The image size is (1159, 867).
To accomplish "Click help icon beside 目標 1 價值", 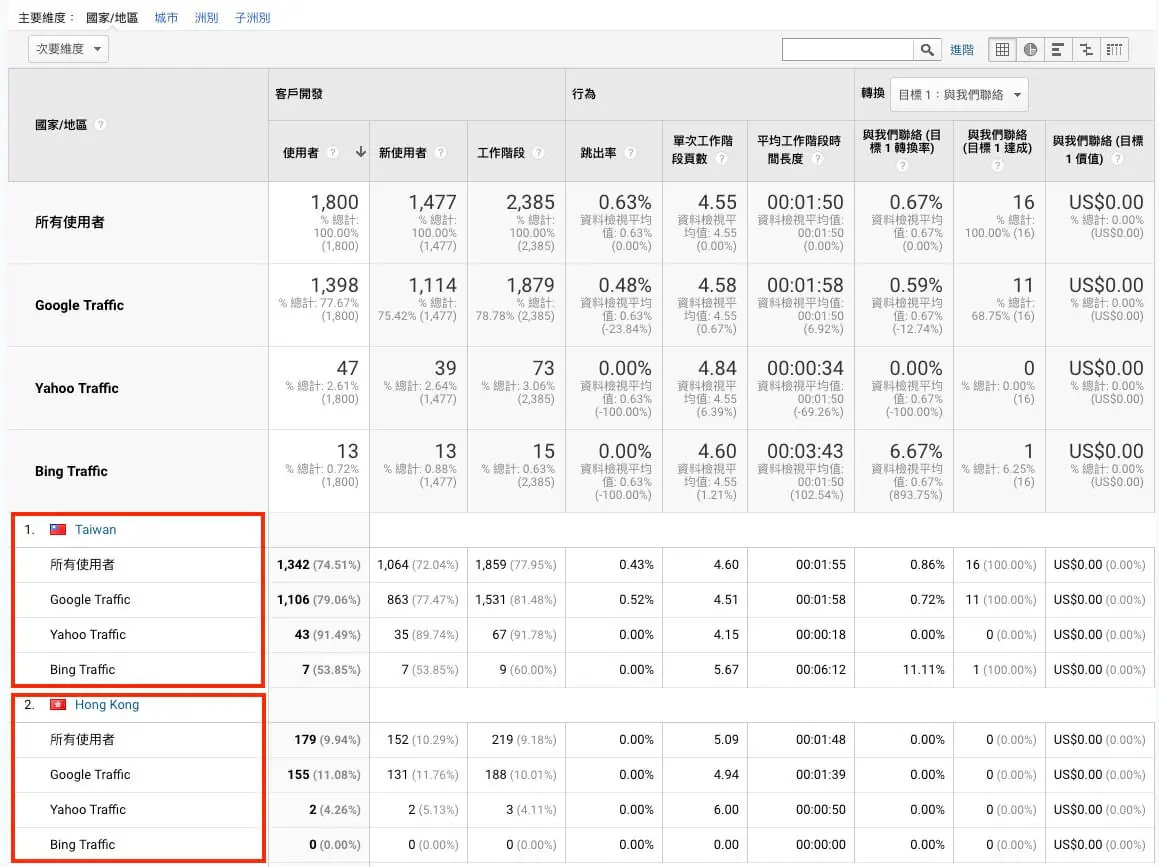I will (x=1118, y=158).
